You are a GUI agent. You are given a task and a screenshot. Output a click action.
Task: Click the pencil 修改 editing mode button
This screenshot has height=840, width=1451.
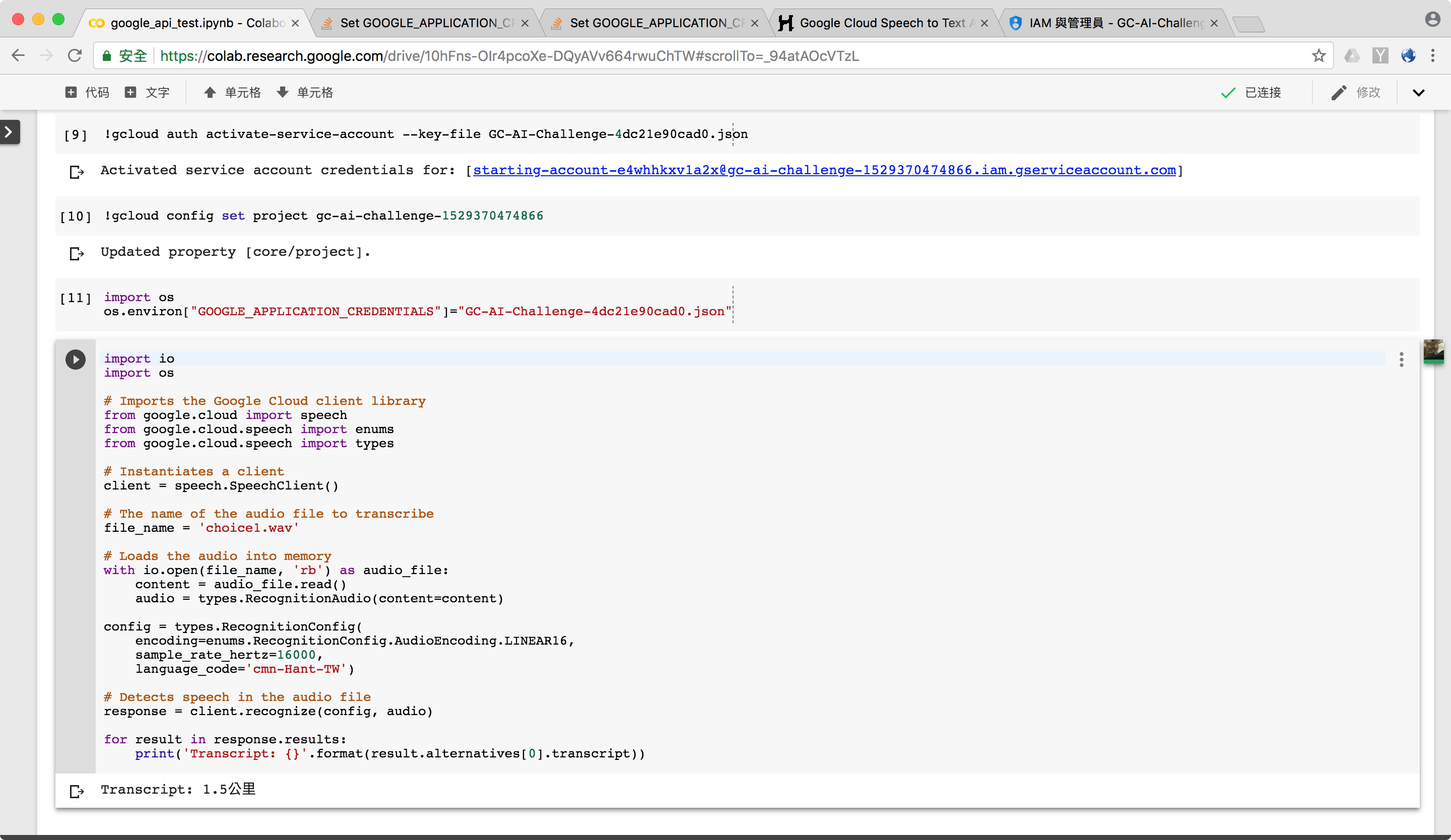coord(1355,93)
